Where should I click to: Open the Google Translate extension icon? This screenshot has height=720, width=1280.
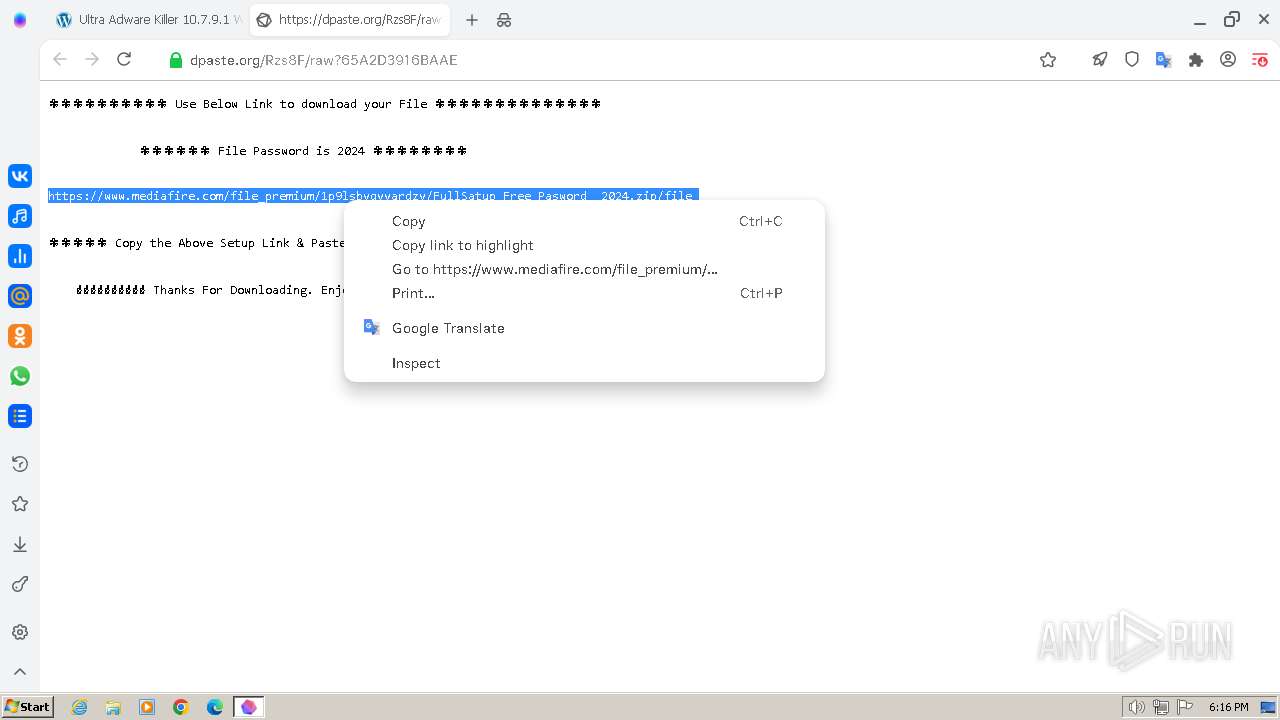[1164, 60]
